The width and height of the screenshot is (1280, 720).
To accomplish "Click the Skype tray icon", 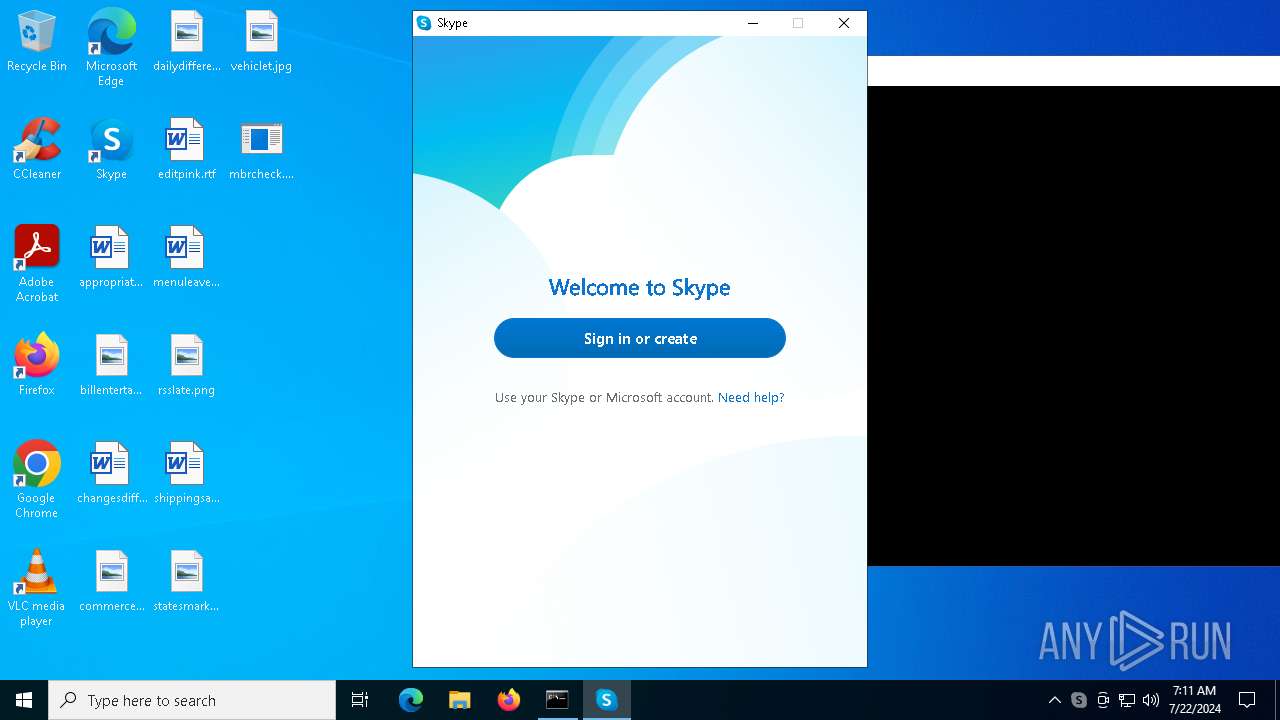I will tap(1079, 700).
